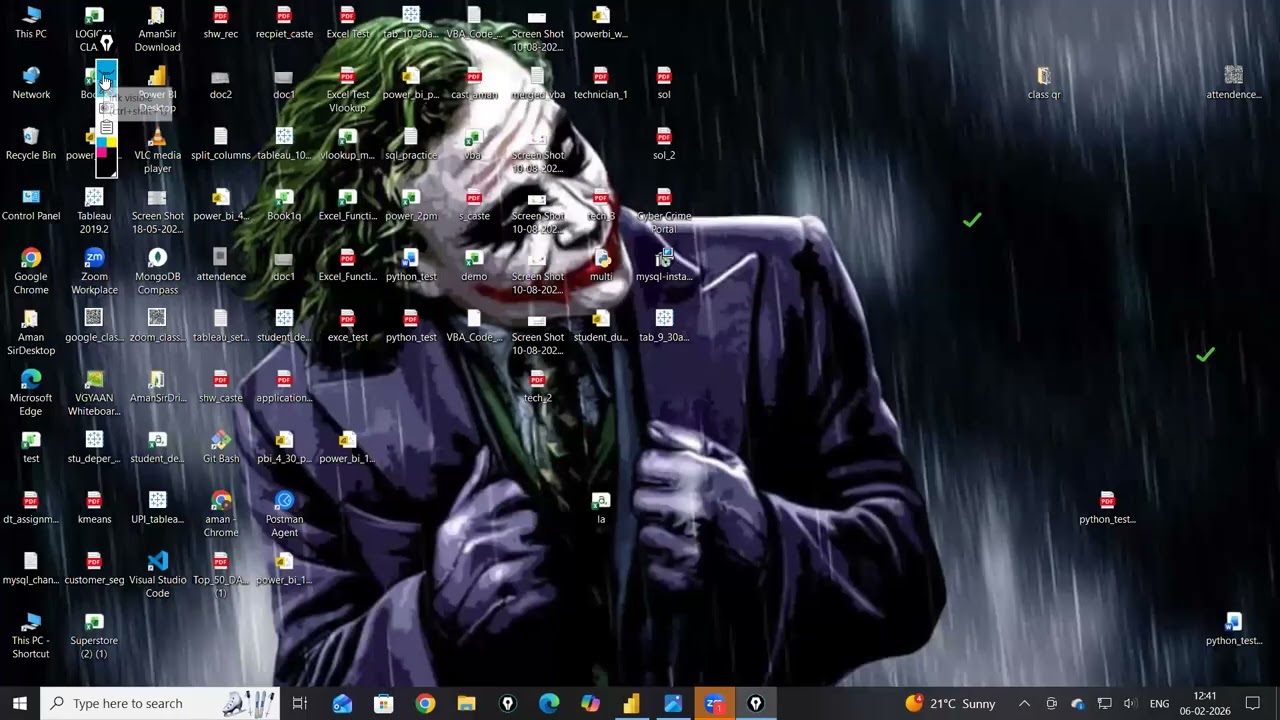Image resolution: width=1280 pixels, height=720 pixels.
Task: Open Copilot from the taskbar
Action: point(590,703)
